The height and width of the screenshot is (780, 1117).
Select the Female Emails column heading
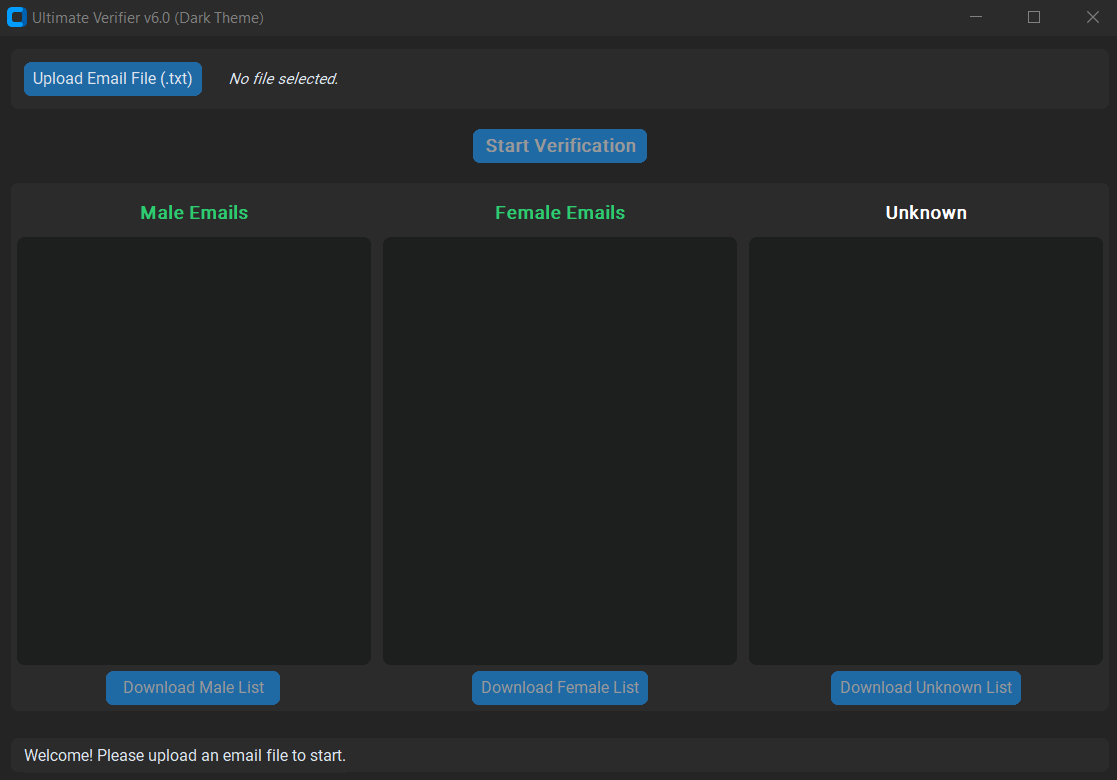[560, 213]
